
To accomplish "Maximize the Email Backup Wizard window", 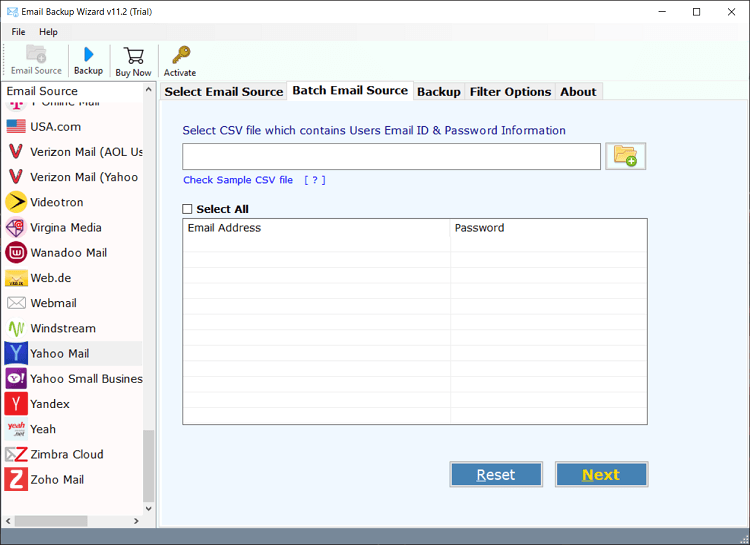I will coord(696,12).
